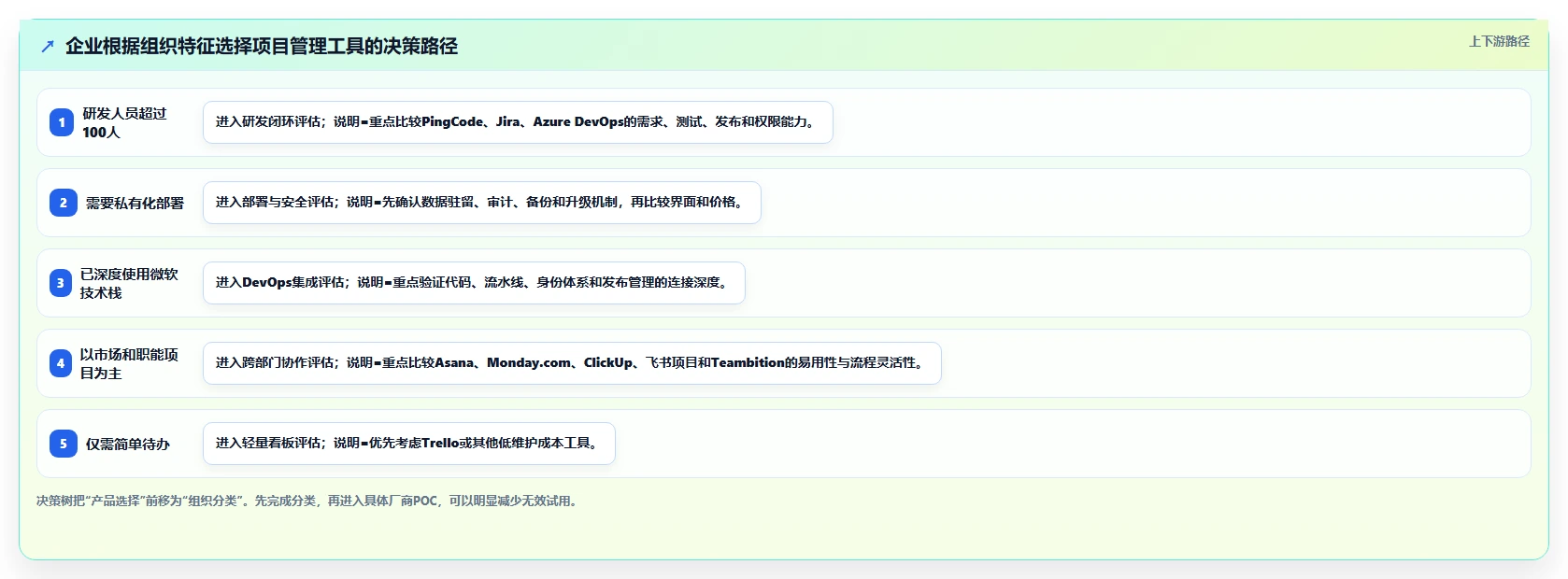Click step number badge 4
The height and width of the screenshot is (579, 1568).
[x=61, y=363]
